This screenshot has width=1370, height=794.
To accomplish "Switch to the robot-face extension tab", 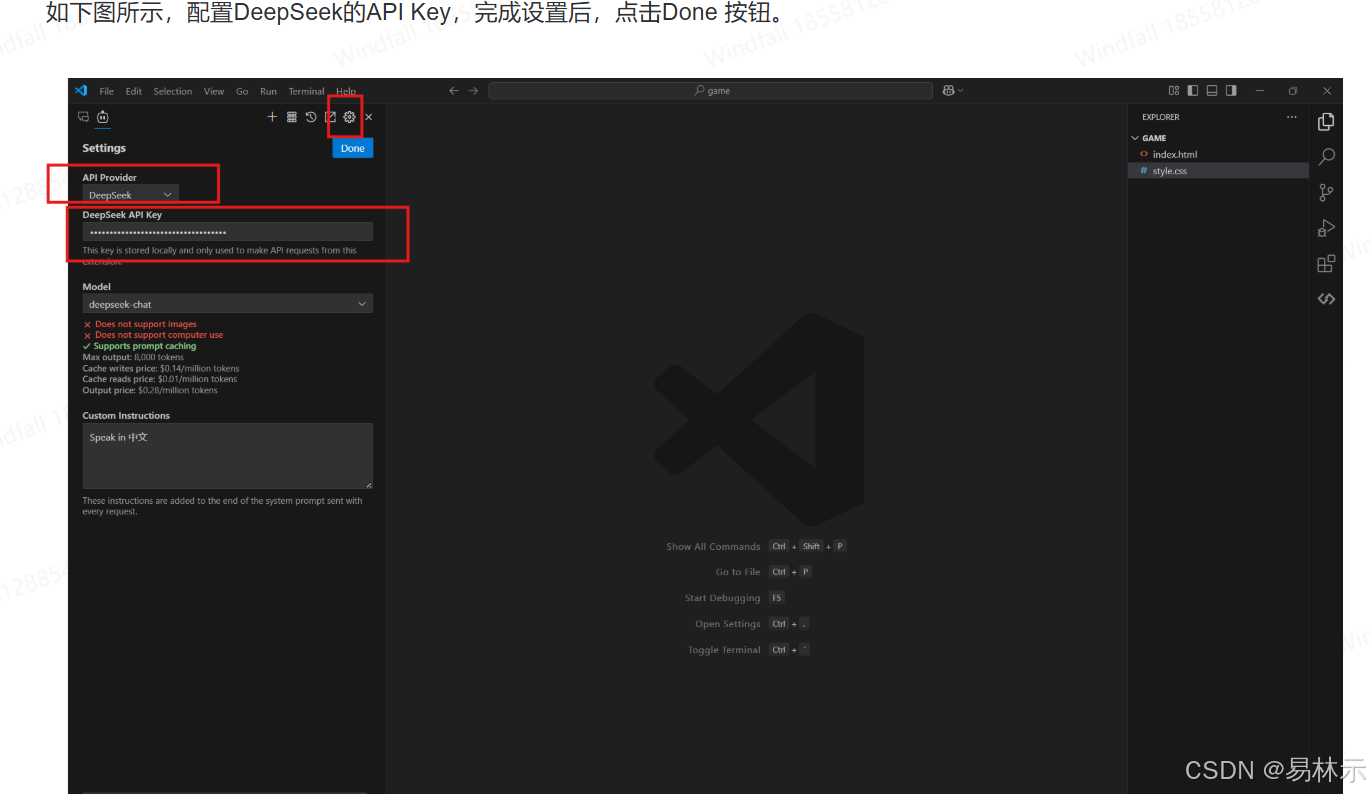I will click(x=102, y=117).
